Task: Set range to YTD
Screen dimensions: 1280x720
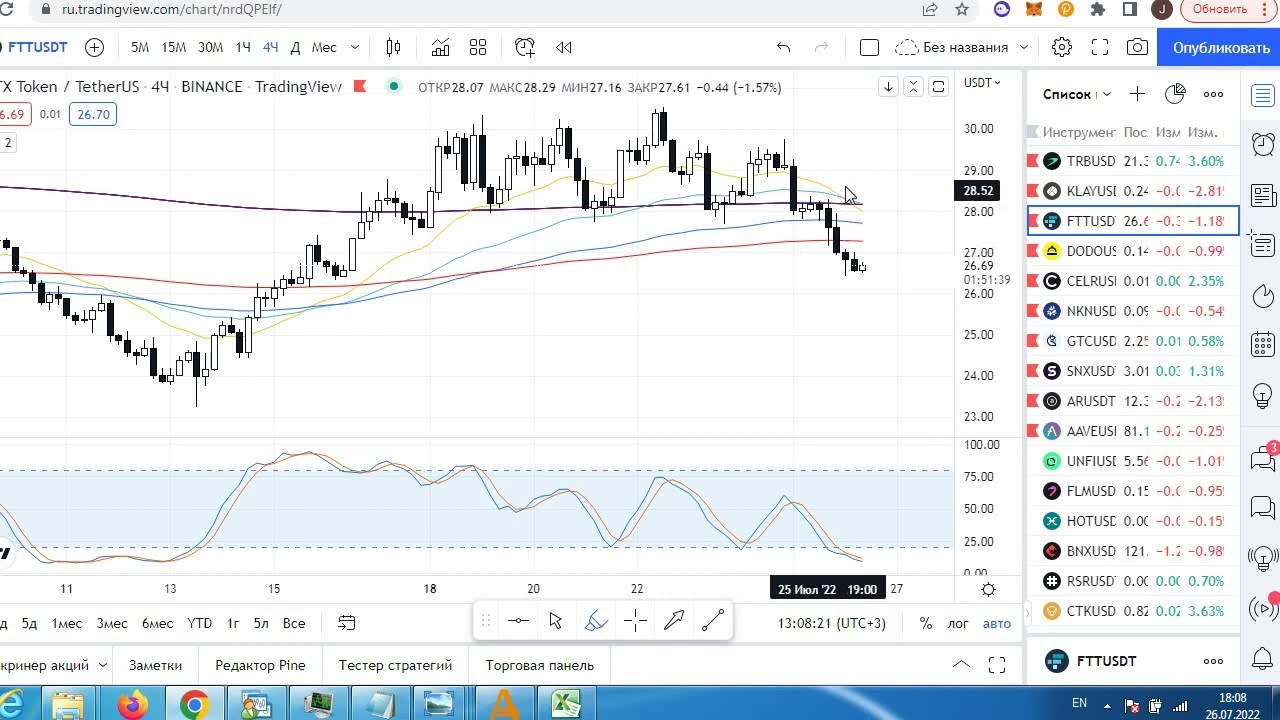Action: (x=199, y=623)
